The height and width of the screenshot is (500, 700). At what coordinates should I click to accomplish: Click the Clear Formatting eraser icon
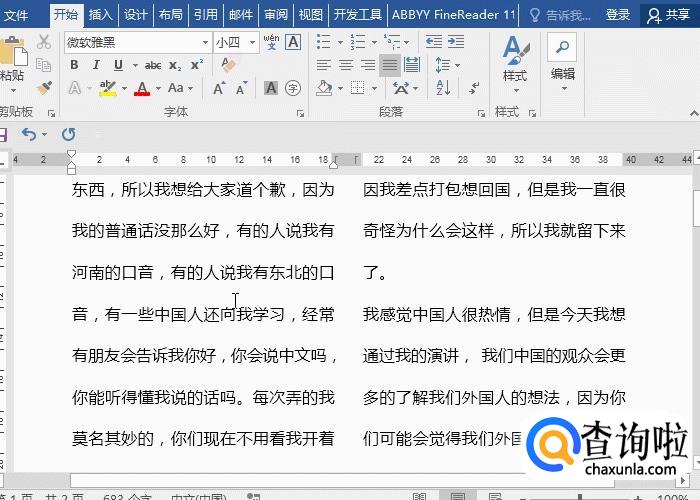tap(228, 65)
